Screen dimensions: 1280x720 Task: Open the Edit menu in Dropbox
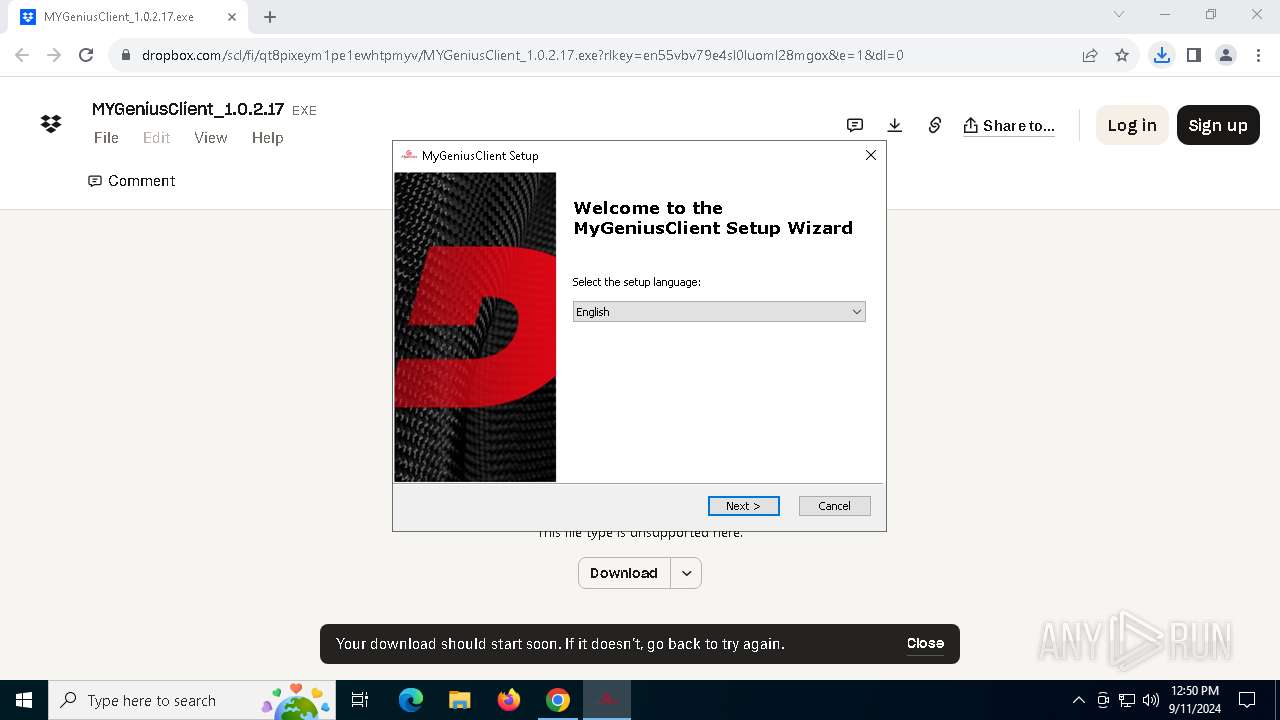coord(156,138)
